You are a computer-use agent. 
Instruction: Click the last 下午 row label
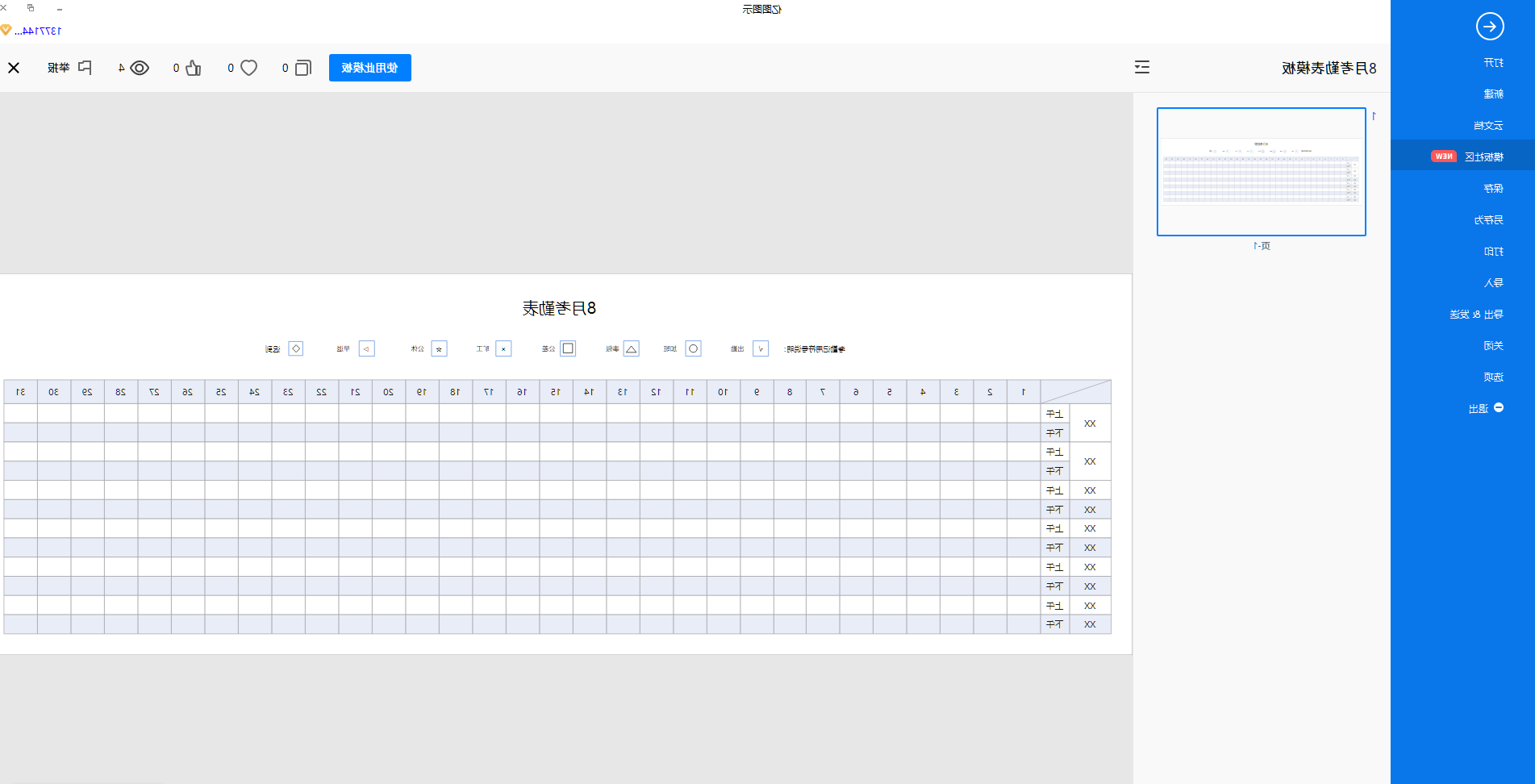tap(1055, 624)
